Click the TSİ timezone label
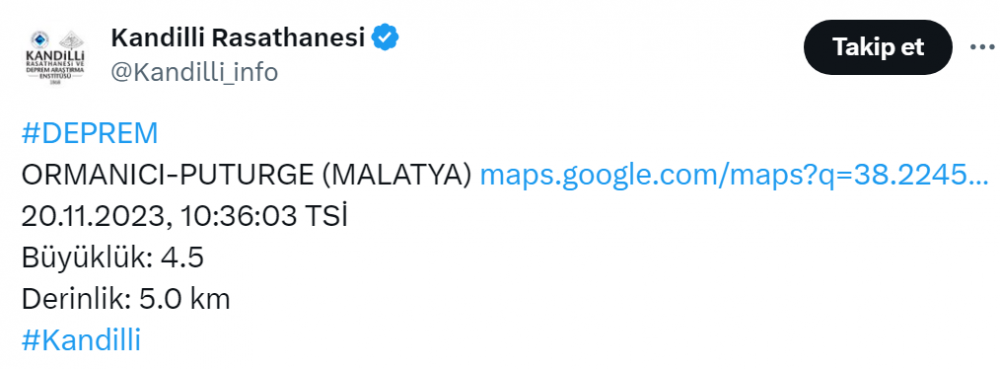1000x369 pixels. 326,217
